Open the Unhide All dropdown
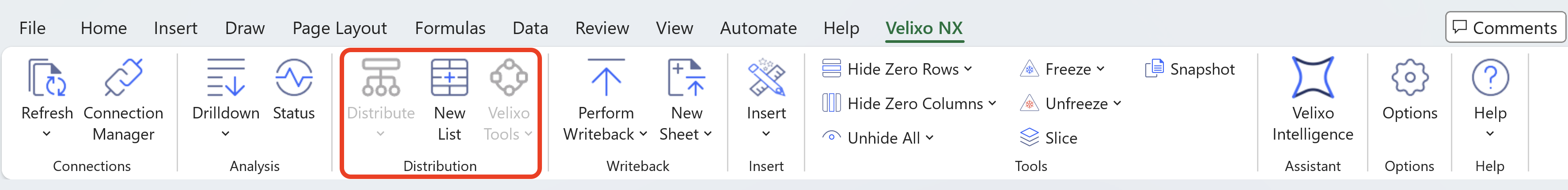 (929, 137)
